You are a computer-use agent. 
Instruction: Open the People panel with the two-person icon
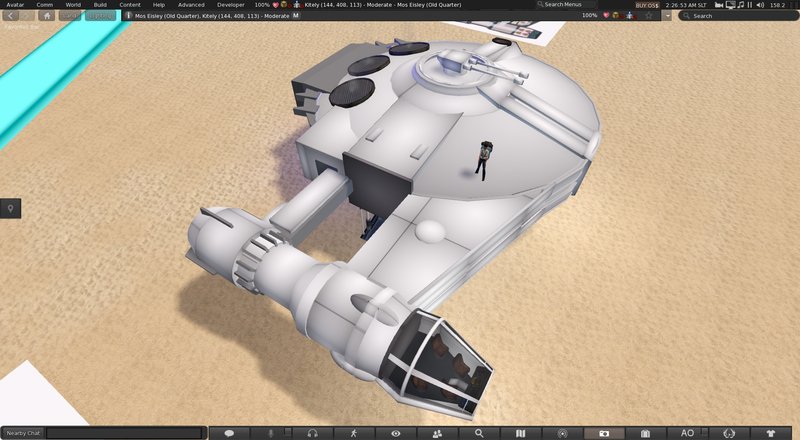pyautogui.click(x=437, y=433)
